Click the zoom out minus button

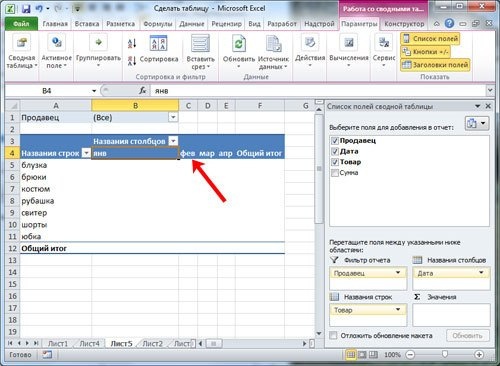coord(410,355)
